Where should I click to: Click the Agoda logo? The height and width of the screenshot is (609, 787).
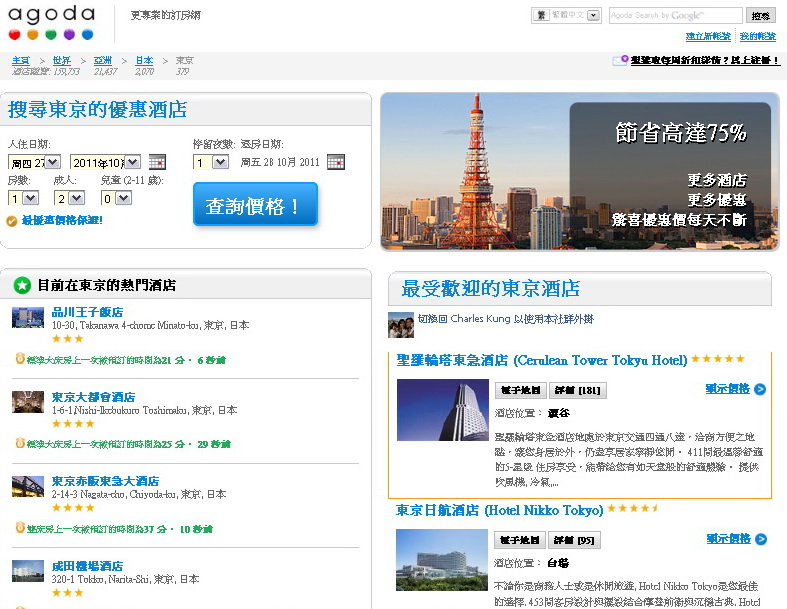click(x=51, y=23)
